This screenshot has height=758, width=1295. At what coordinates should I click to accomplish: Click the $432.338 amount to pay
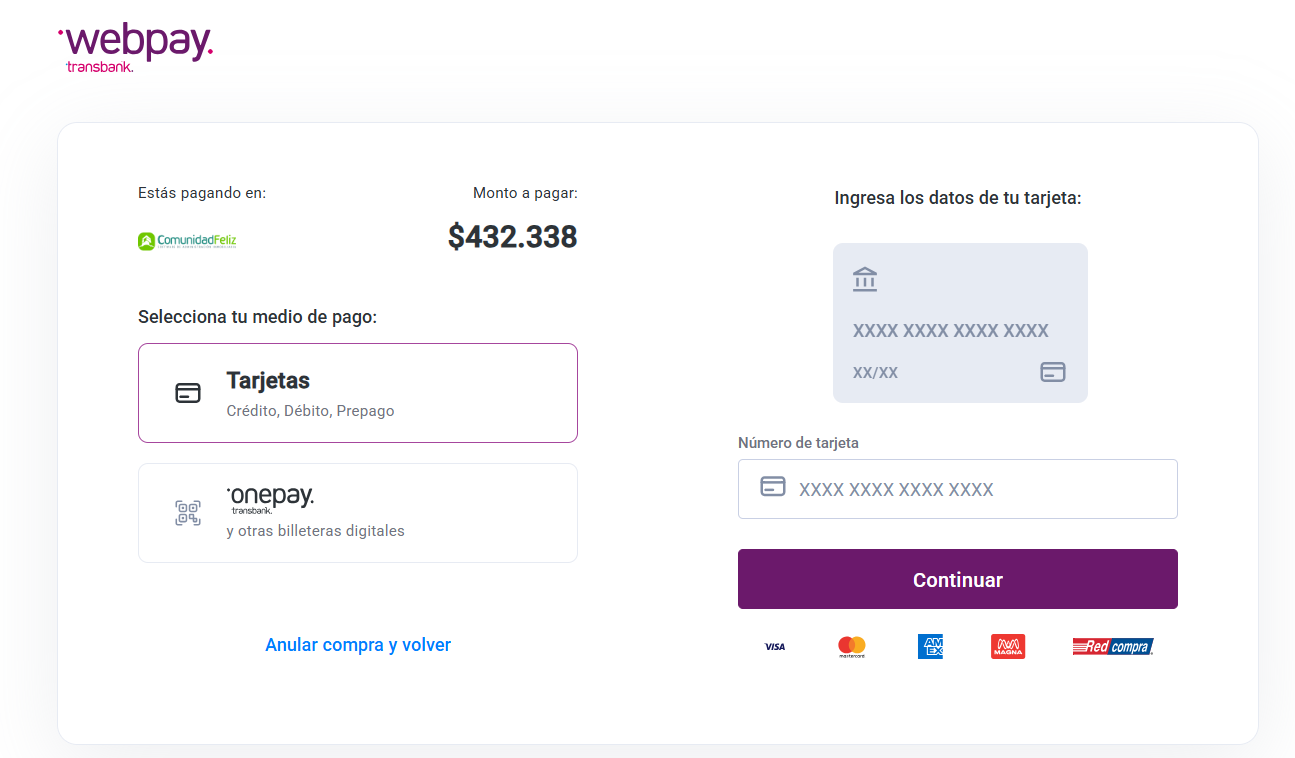point(512,237)
